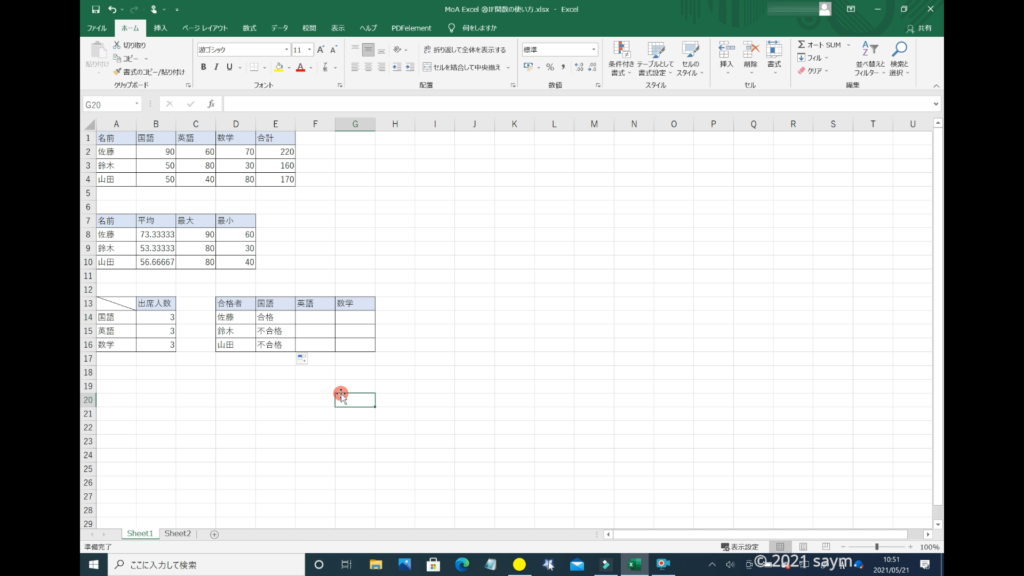1024x576 pixels.
Task: Click the zoom slider in status bar
Action: [877, 547]
